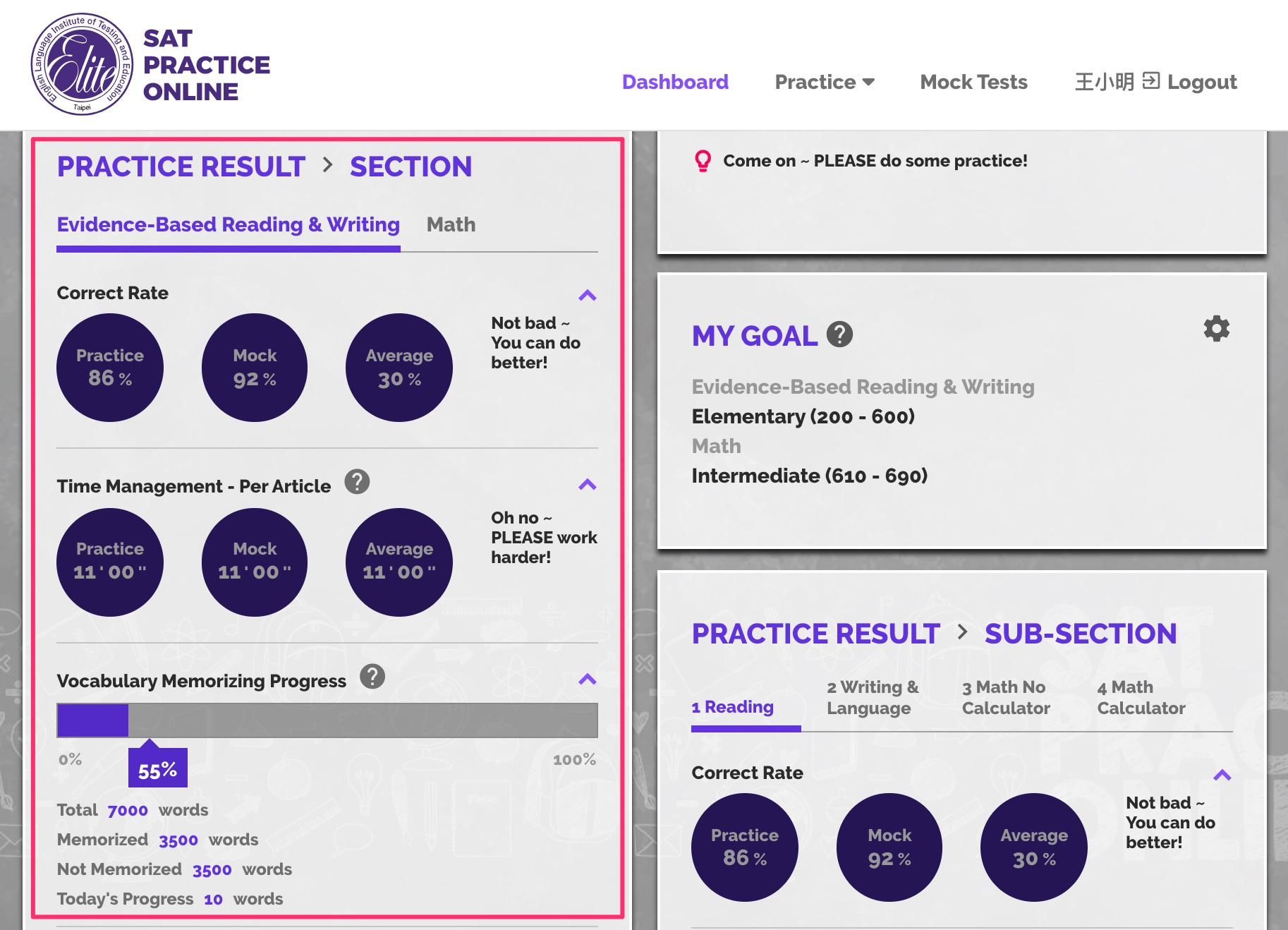Switch to the Math section tab
This screenshot has width=1288, height=930.
tap(451, 224)
